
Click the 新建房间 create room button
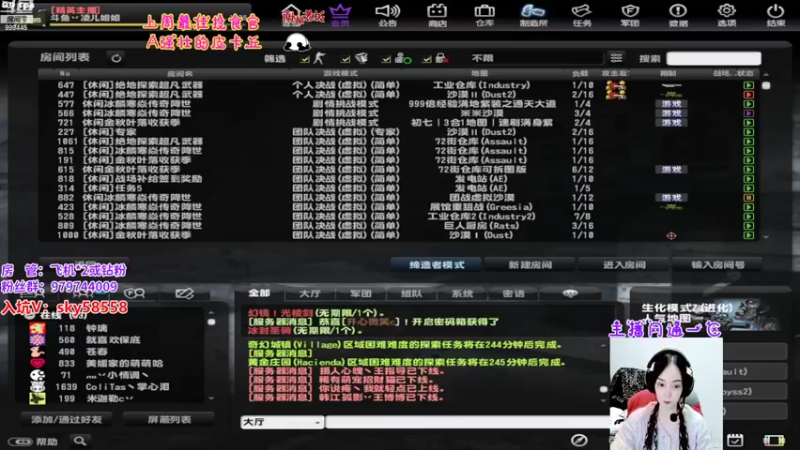pos(530,265)
